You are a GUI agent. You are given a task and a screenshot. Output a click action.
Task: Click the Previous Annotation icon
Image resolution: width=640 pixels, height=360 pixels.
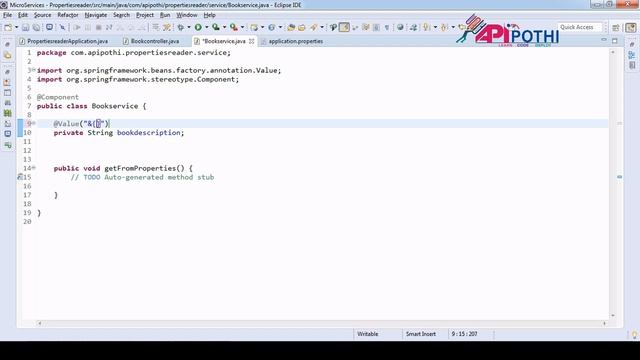pos(444,27)
